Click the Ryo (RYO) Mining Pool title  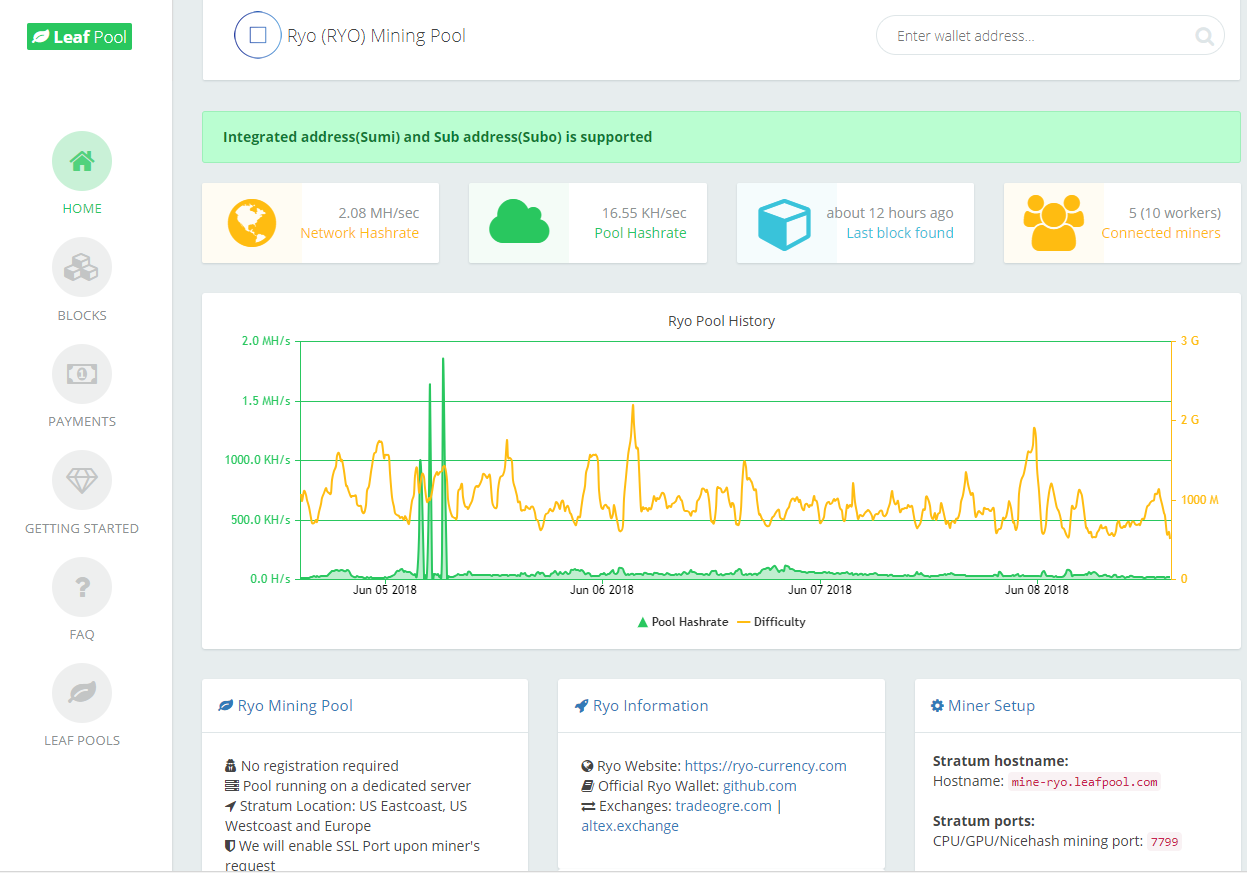pos(377,36)
